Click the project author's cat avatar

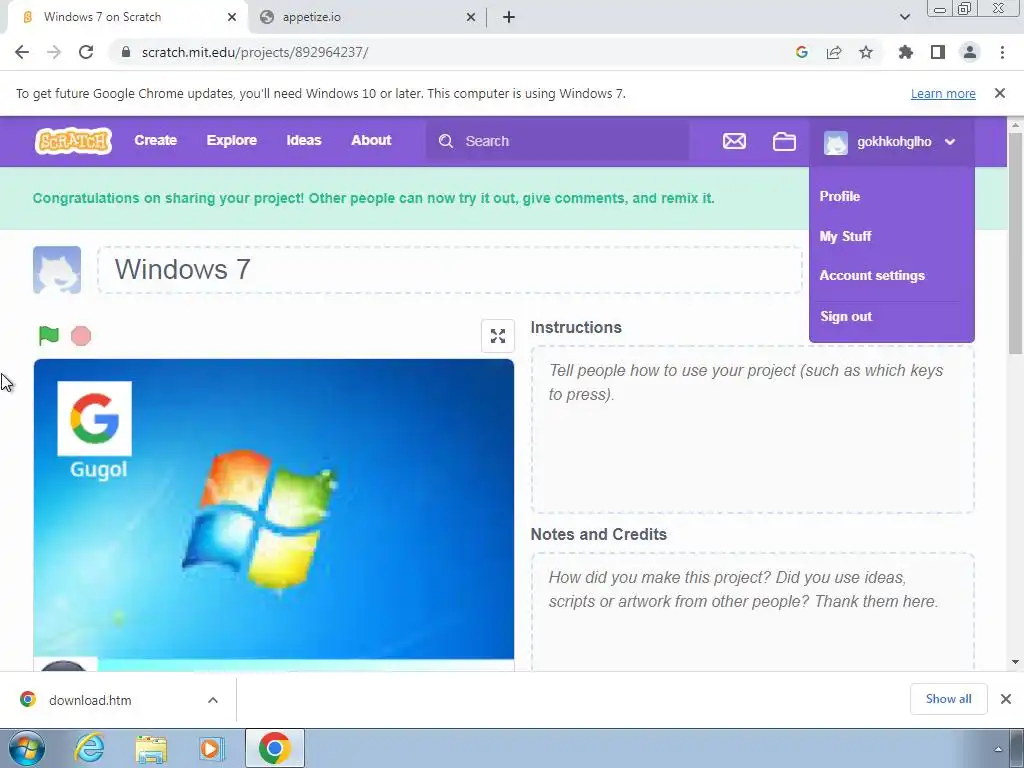[57, 270]
